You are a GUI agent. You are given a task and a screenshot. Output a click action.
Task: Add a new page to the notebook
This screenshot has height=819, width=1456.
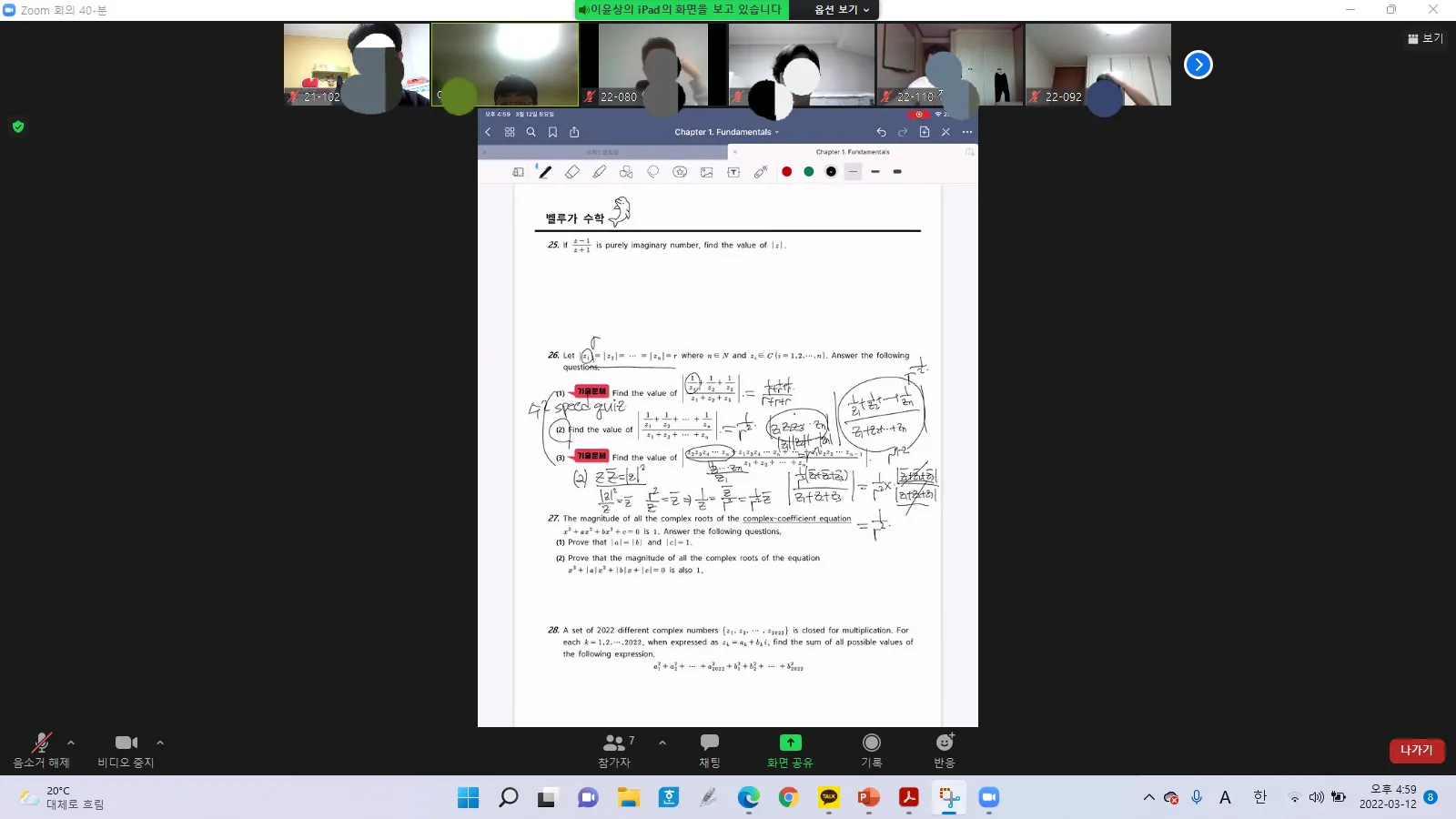coord(925,132)
